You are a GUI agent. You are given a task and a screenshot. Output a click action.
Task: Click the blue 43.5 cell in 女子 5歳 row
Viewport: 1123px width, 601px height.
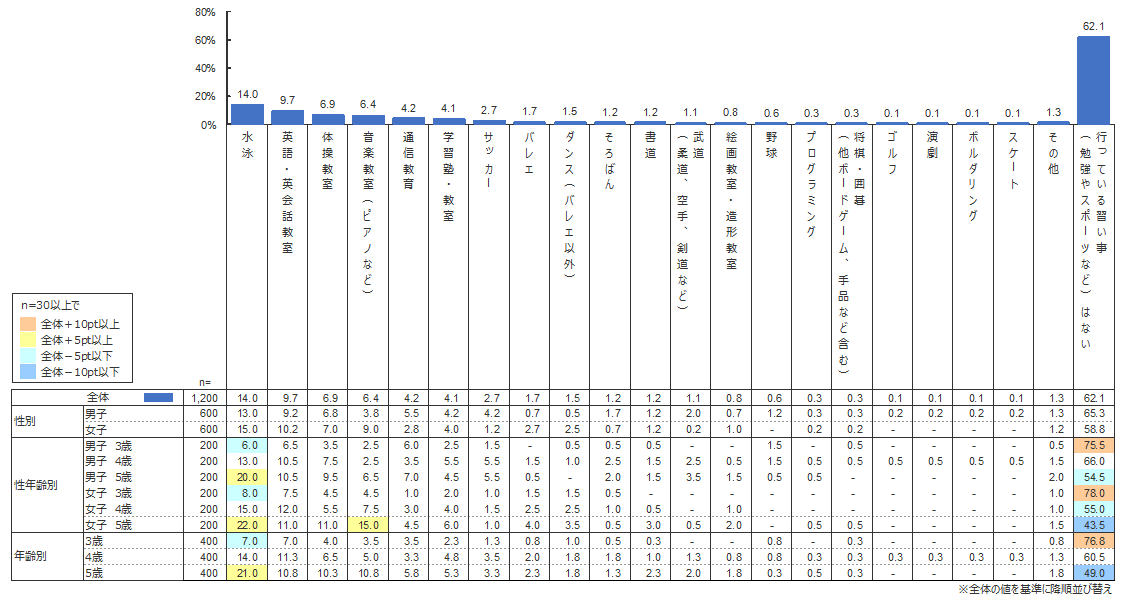1093,525
